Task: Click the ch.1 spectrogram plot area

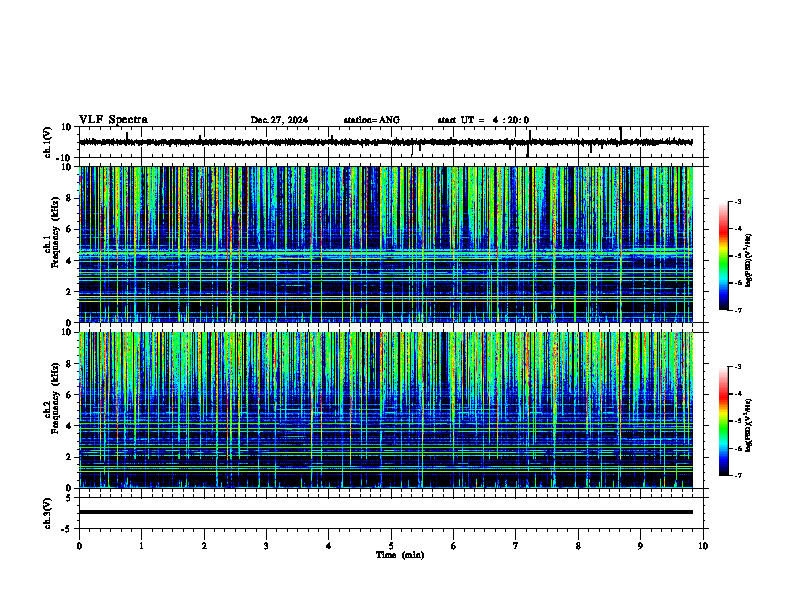Action: click(x=386, y=244)
